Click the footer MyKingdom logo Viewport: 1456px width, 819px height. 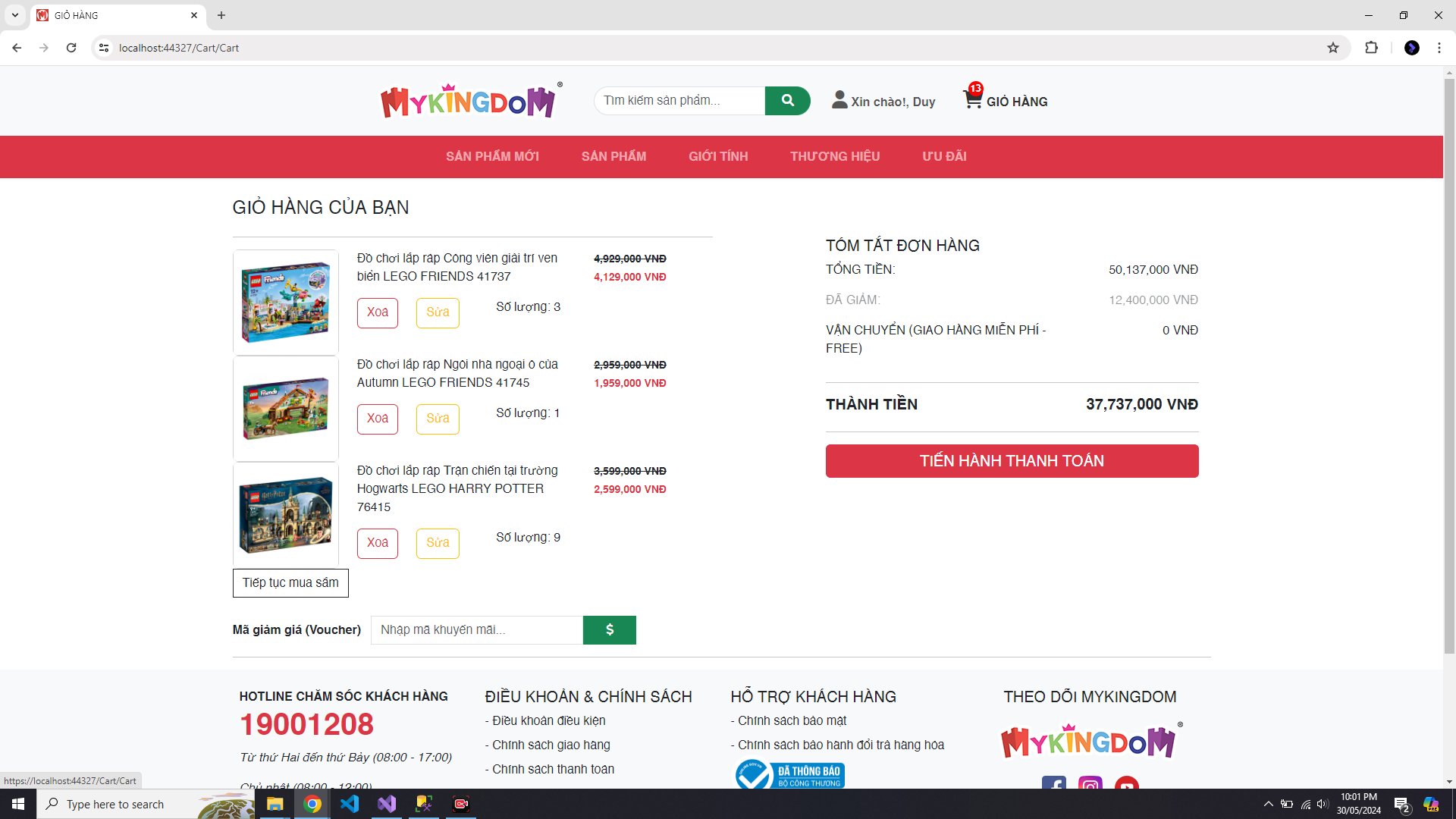pyautogui.click(x=1090, y=740)
